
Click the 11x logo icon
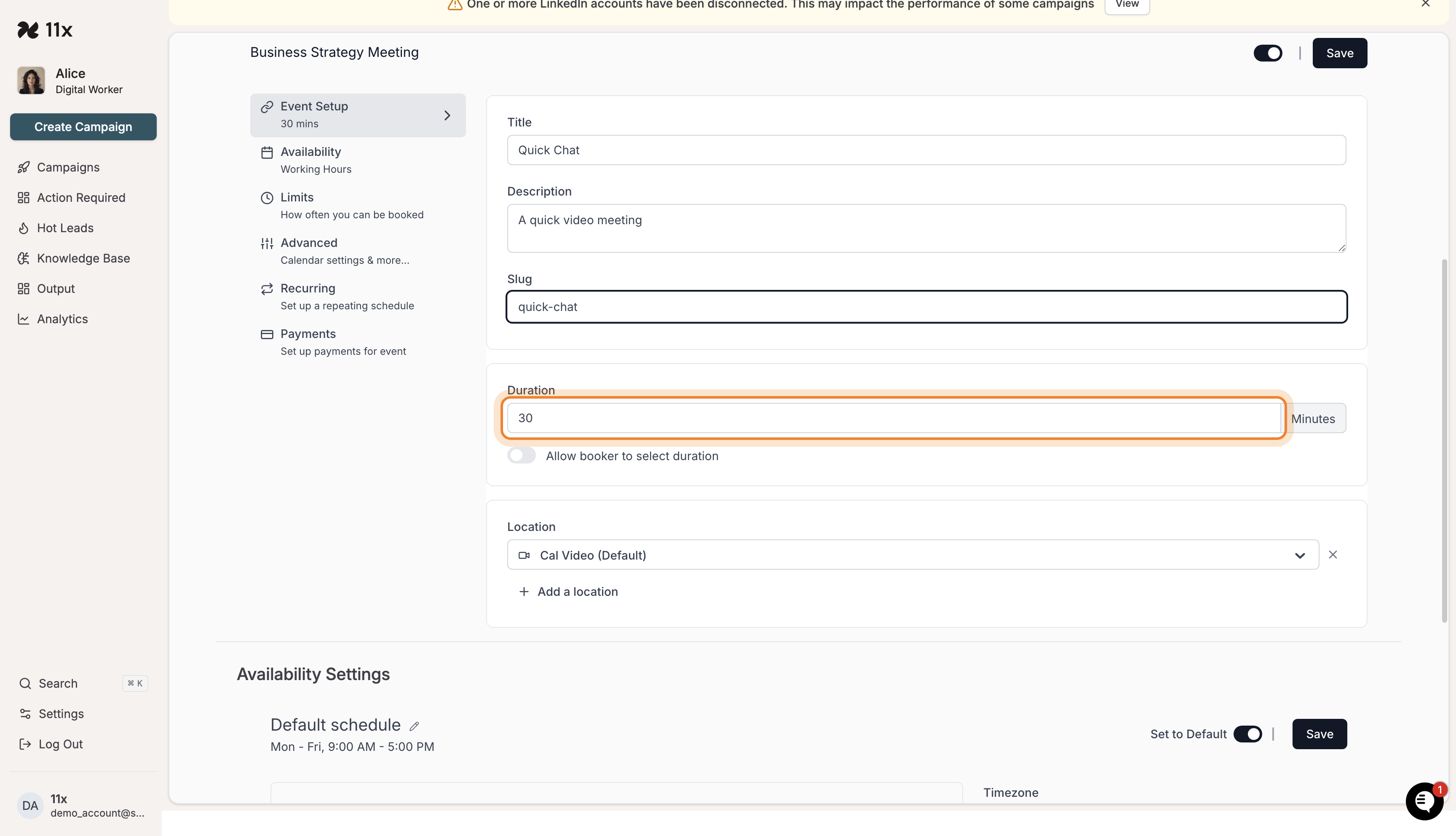[27, 30]
